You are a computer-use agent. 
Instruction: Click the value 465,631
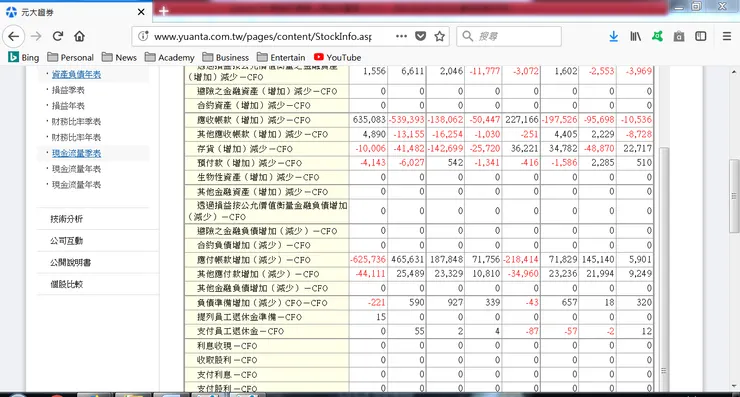pos(408,260)
